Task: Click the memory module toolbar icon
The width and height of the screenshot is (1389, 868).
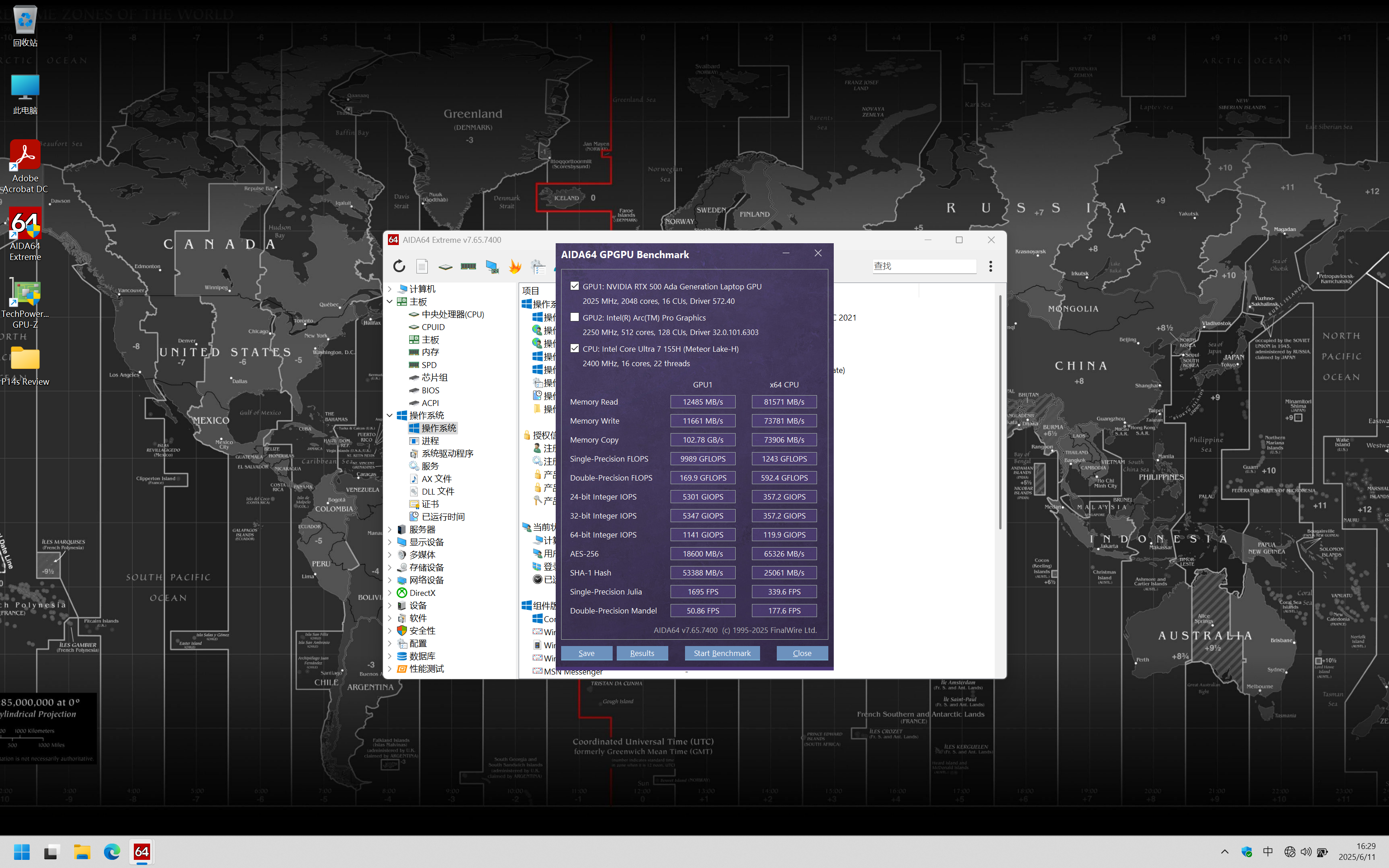Action: [x=468, y=266]
